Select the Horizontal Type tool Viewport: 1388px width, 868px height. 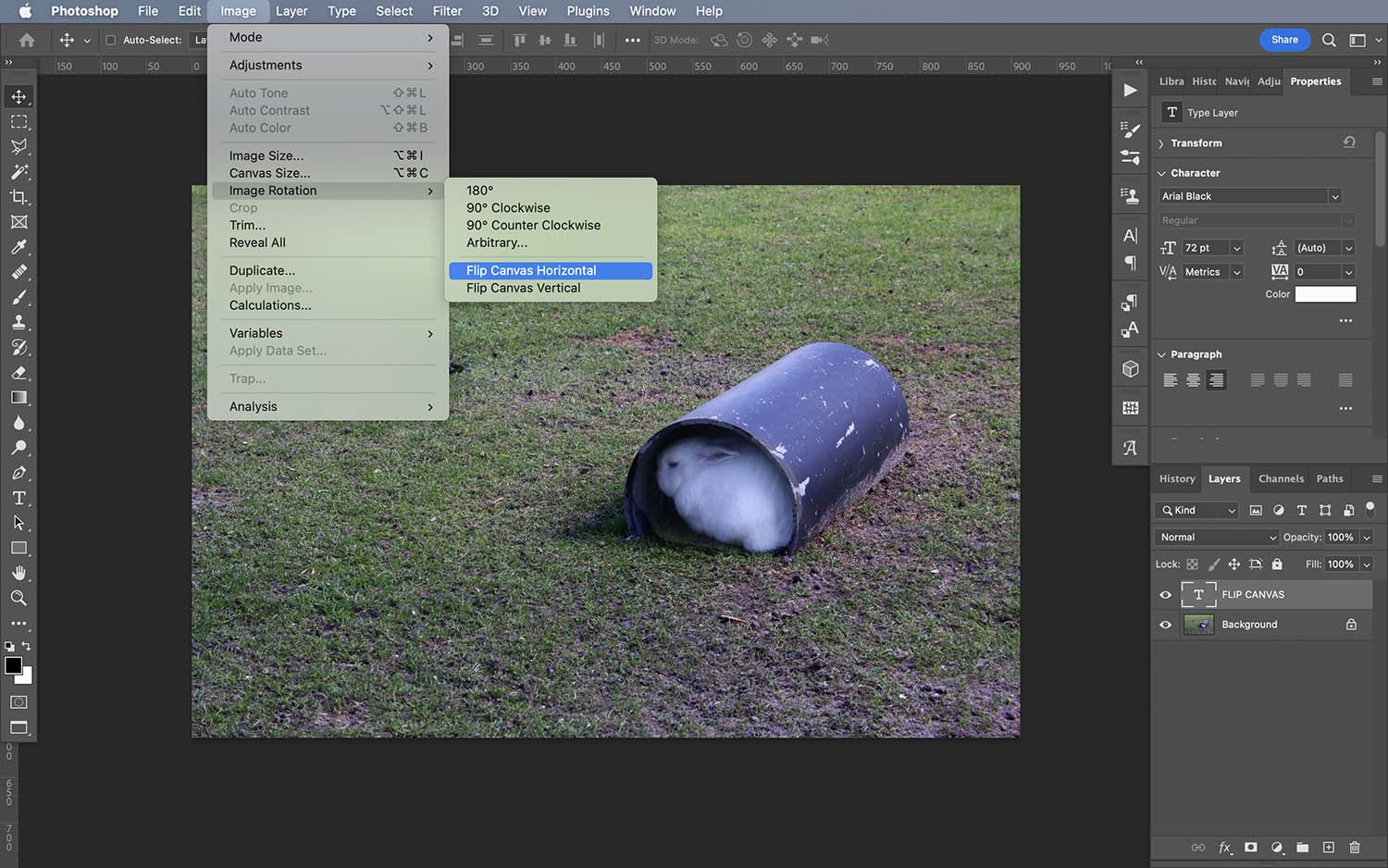19,498
